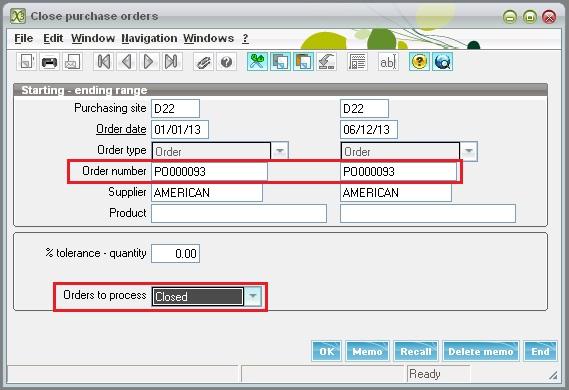569x390 pixels.
Task: Click the form layout document icon
Action: 357,62
